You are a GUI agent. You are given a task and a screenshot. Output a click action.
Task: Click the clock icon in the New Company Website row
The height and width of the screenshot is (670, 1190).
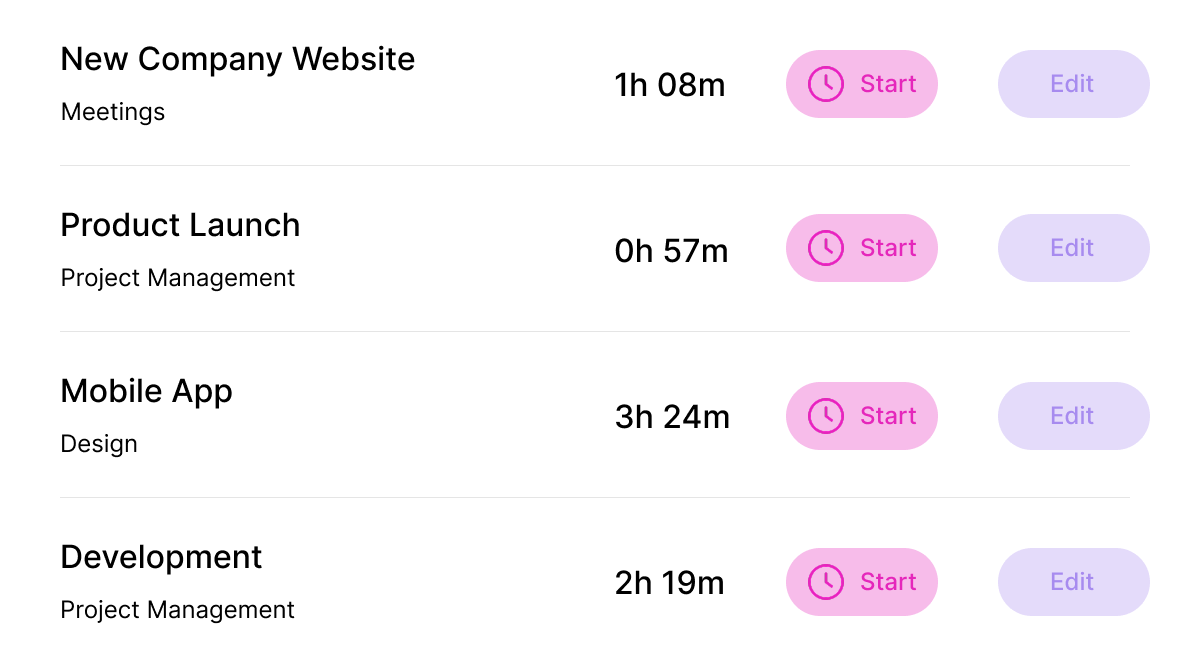826,84
